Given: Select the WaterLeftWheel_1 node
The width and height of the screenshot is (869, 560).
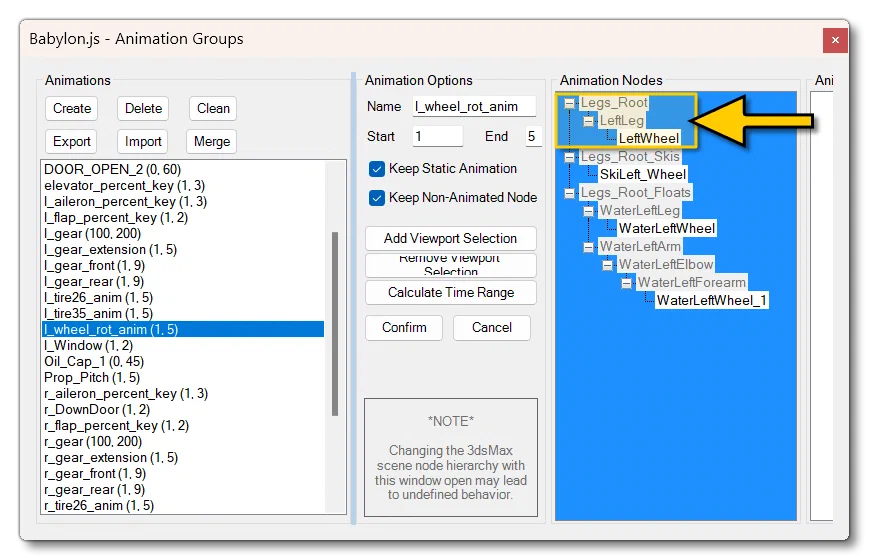Looking at the screenshot, I should coord(712,301).
